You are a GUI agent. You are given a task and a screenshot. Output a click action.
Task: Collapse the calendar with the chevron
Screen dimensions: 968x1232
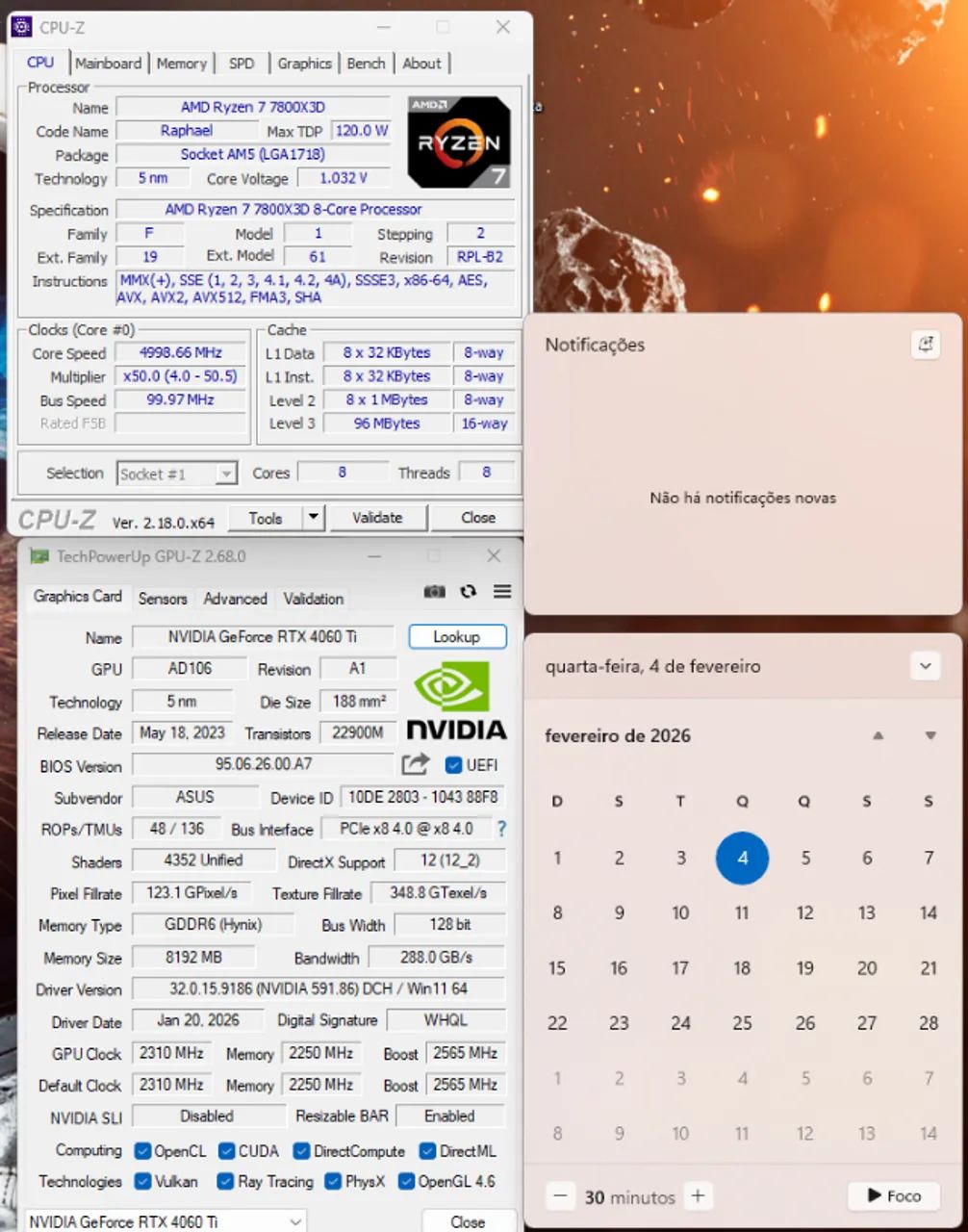click(925, 665)
